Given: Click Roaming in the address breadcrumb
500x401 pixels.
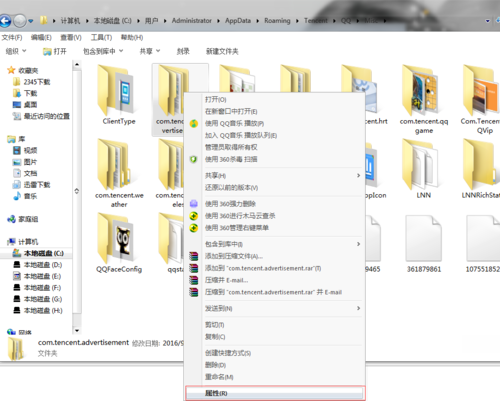Looking at the screenshot, I should point(277,21).
